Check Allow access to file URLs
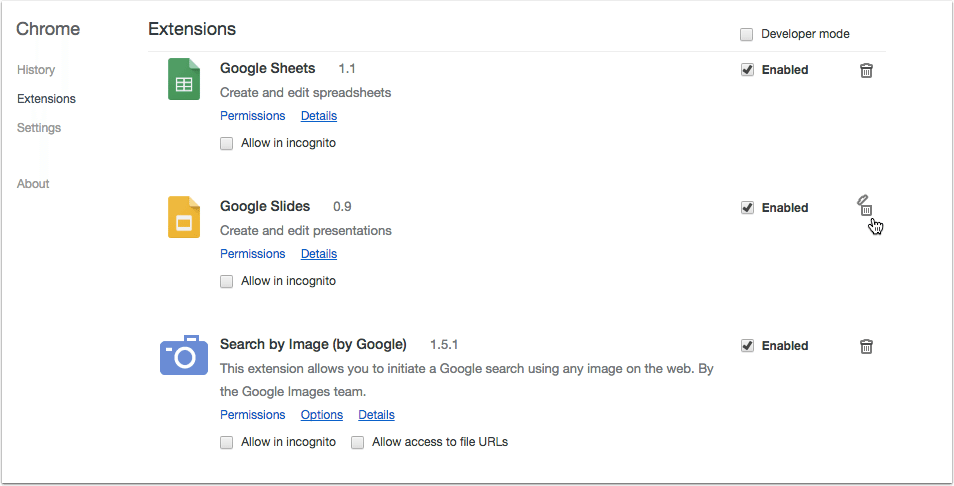This screenshot has height=486, width=954. pyautogui.click(x=358, y=442)
